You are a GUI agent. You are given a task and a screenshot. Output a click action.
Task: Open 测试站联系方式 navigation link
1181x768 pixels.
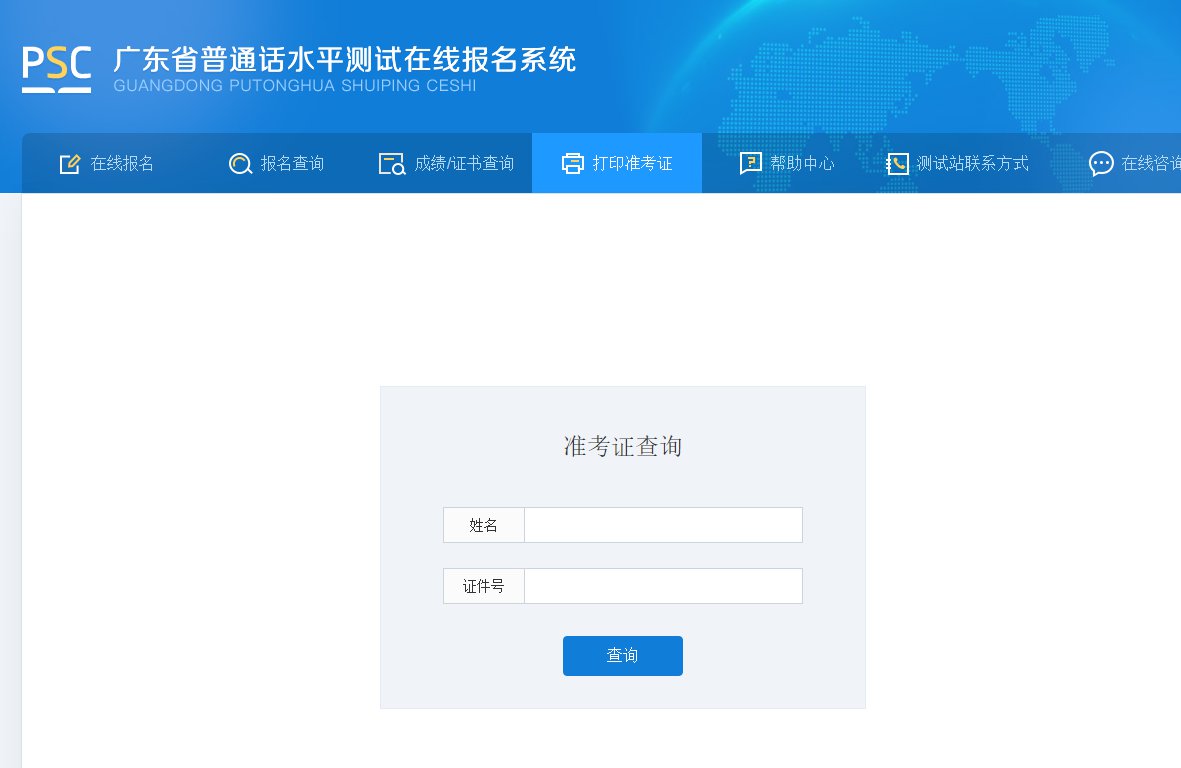957,163
